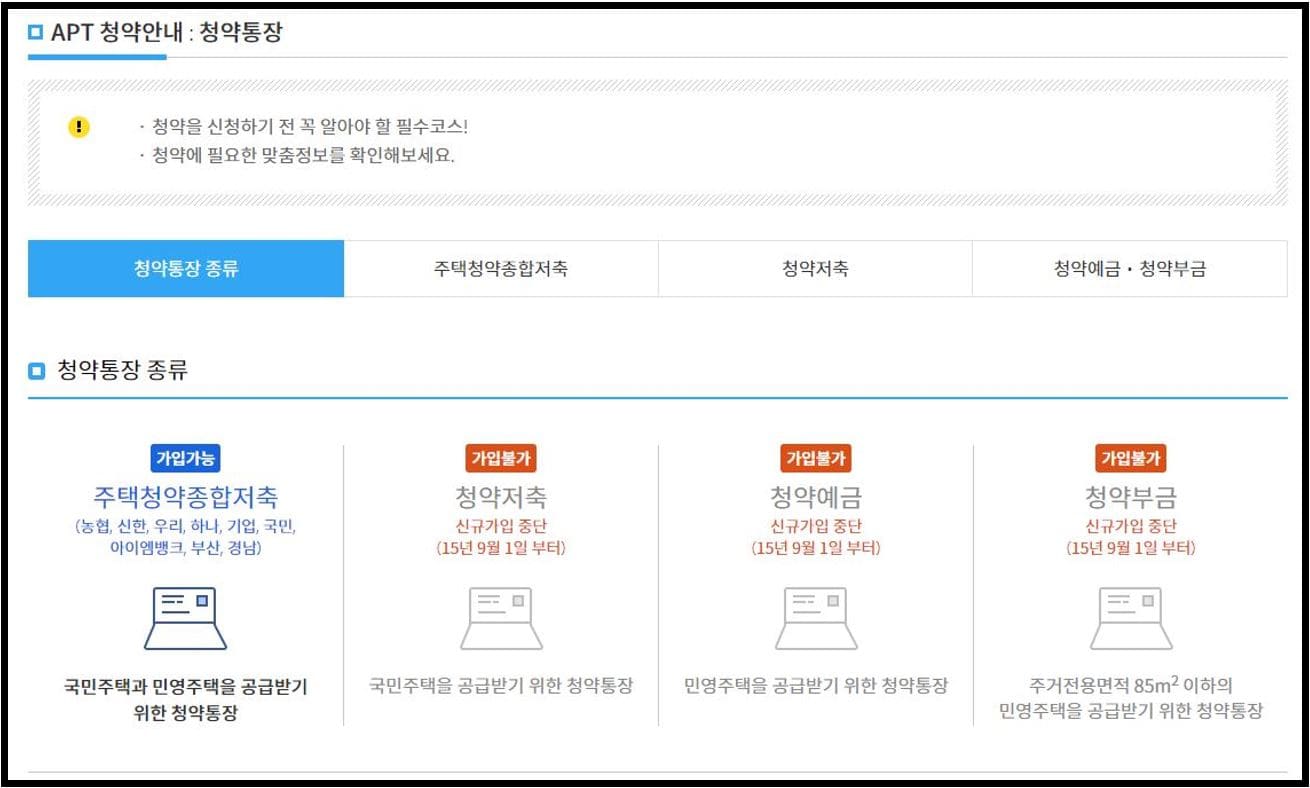Click the blue 가입가능 badge
Image resolution: width=1310 pixels, height=788 pixels.
pos(186,458)
